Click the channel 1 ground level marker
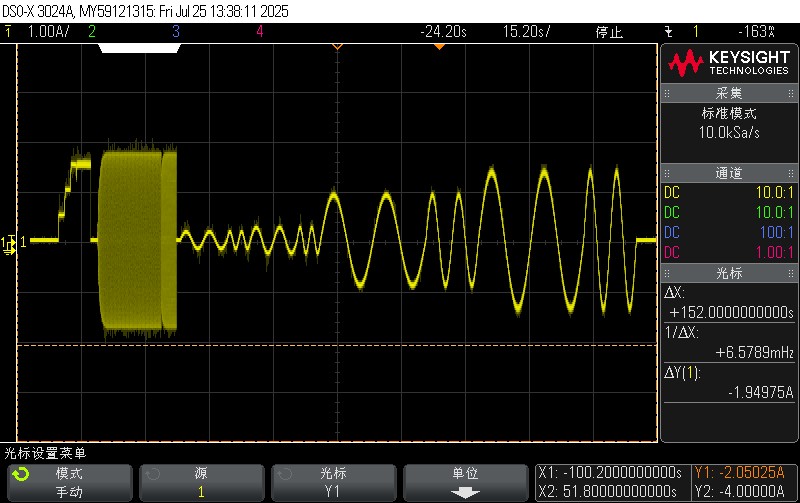The width and height of the screenshot is (800, 503). pyautogui.click(x=10, y=241)
